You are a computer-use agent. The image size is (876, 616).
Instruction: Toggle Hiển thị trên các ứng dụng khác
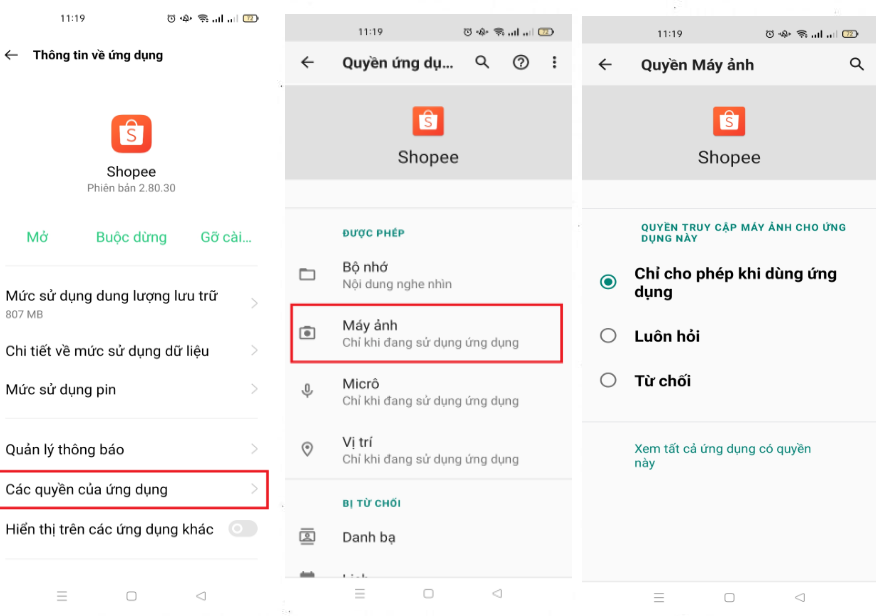[242, 529]
